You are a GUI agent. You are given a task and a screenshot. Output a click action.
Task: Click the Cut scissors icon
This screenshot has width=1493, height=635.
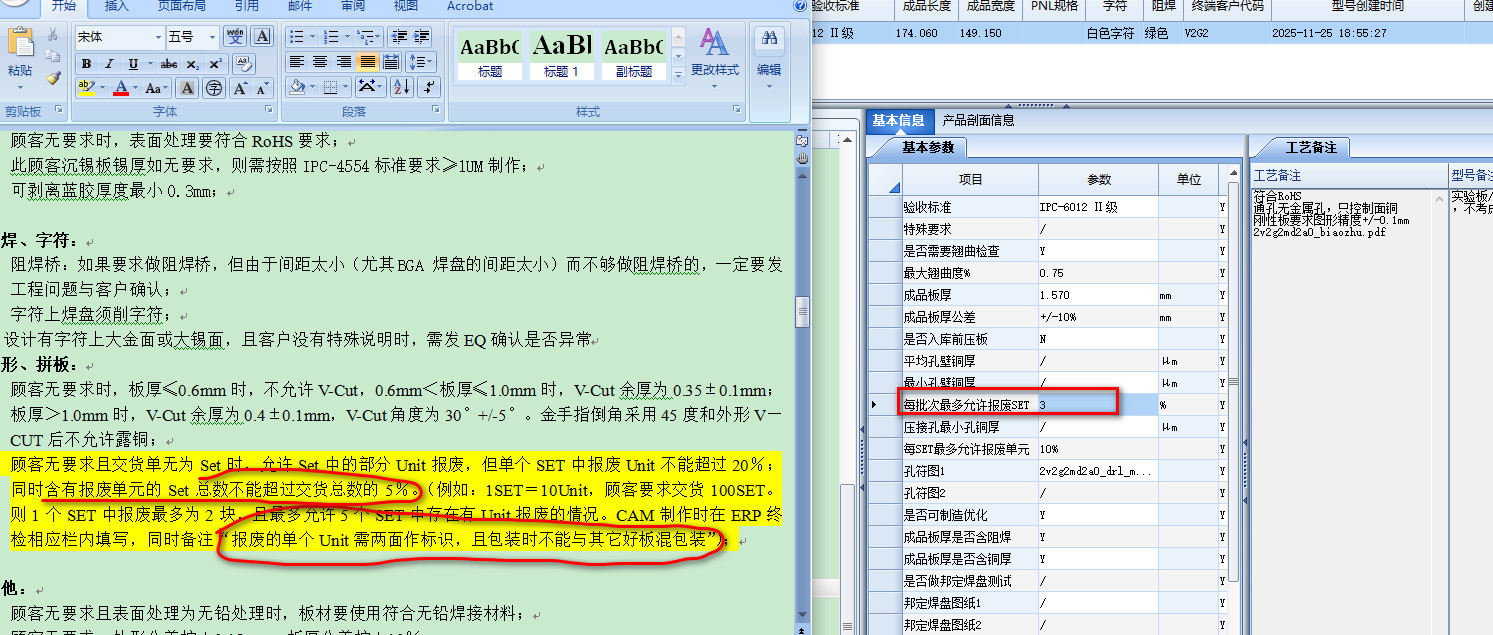(52, 35)
